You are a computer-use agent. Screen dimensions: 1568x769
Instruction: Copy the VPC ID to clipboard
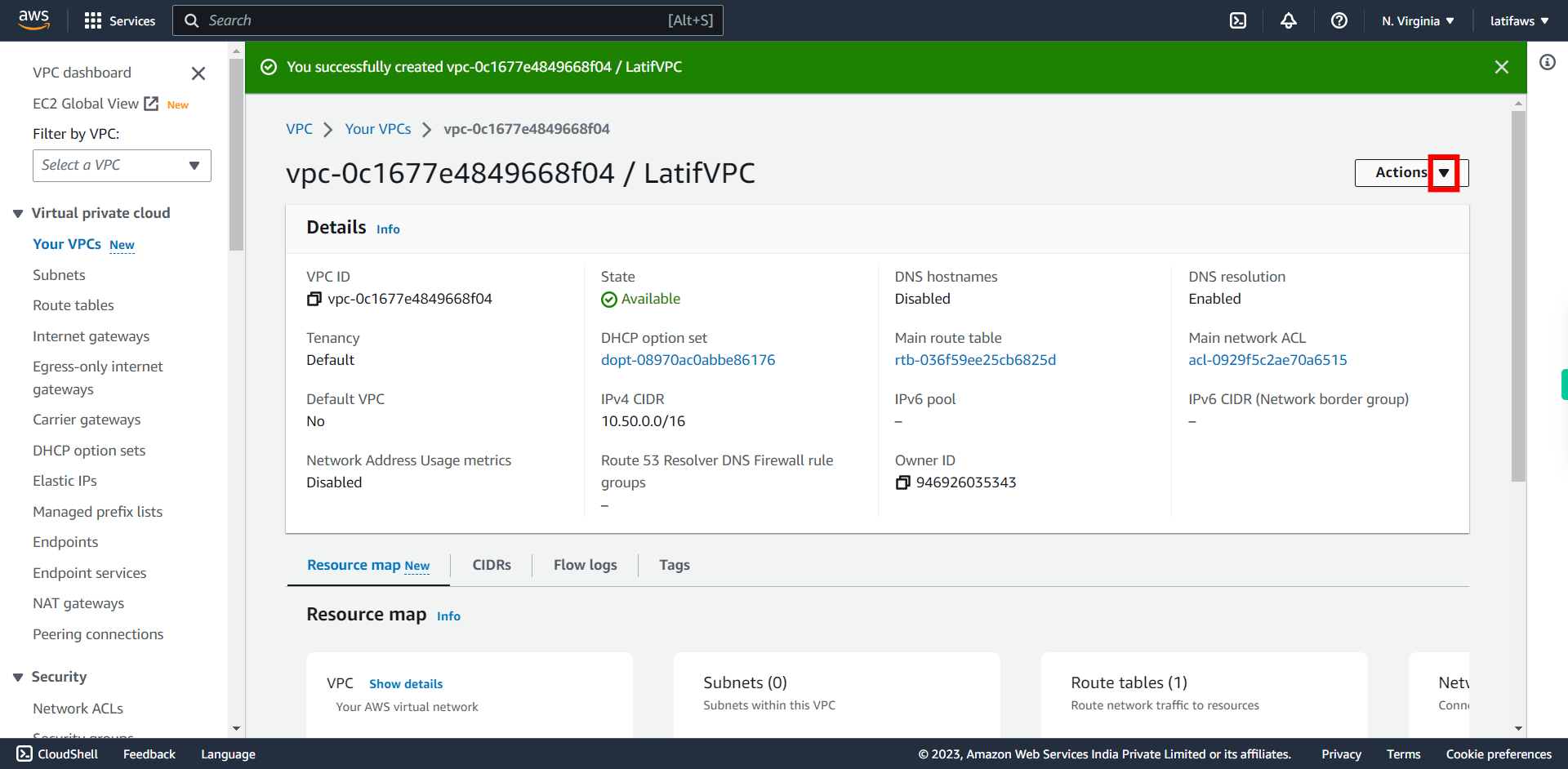314,299
